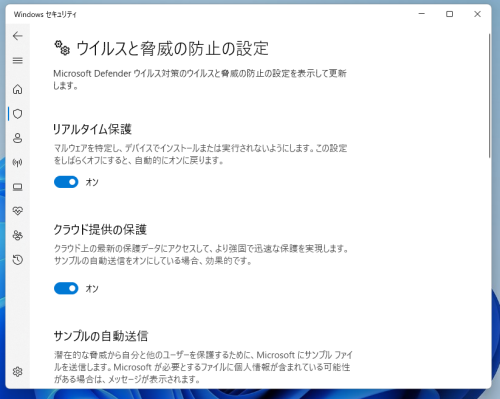
Task: Close the Windows セキュリティ window
Action: [x=477, y=14]
